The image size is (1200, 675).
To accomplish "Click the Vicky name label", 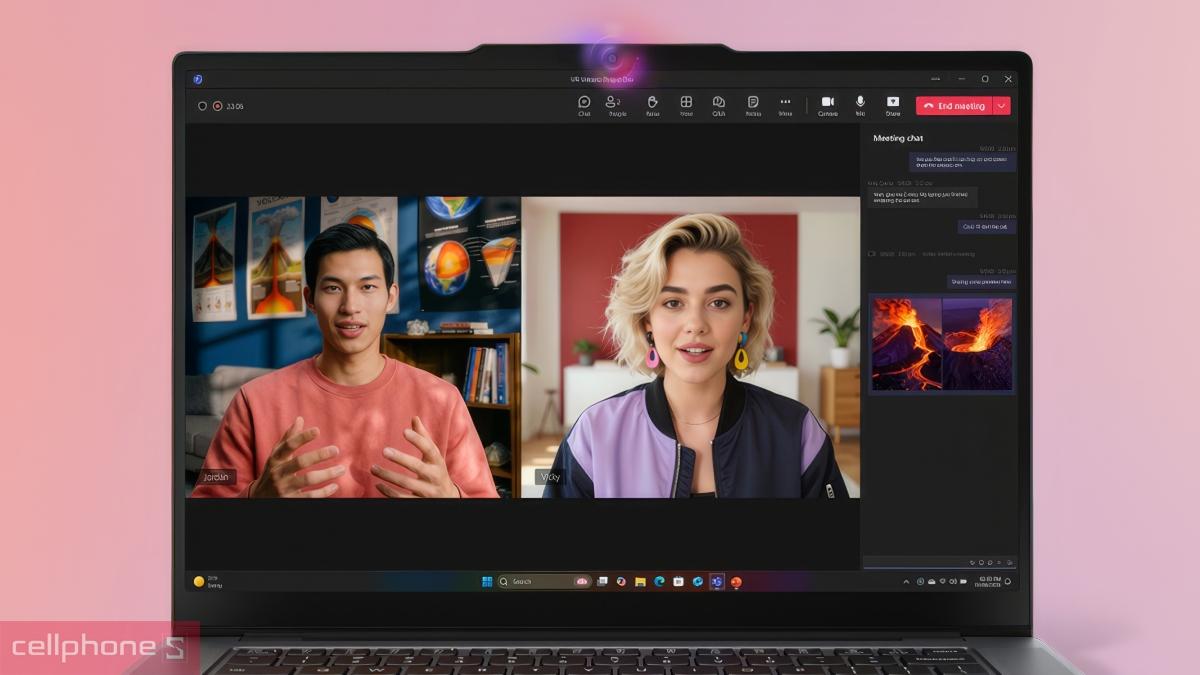I will point(550,477).
